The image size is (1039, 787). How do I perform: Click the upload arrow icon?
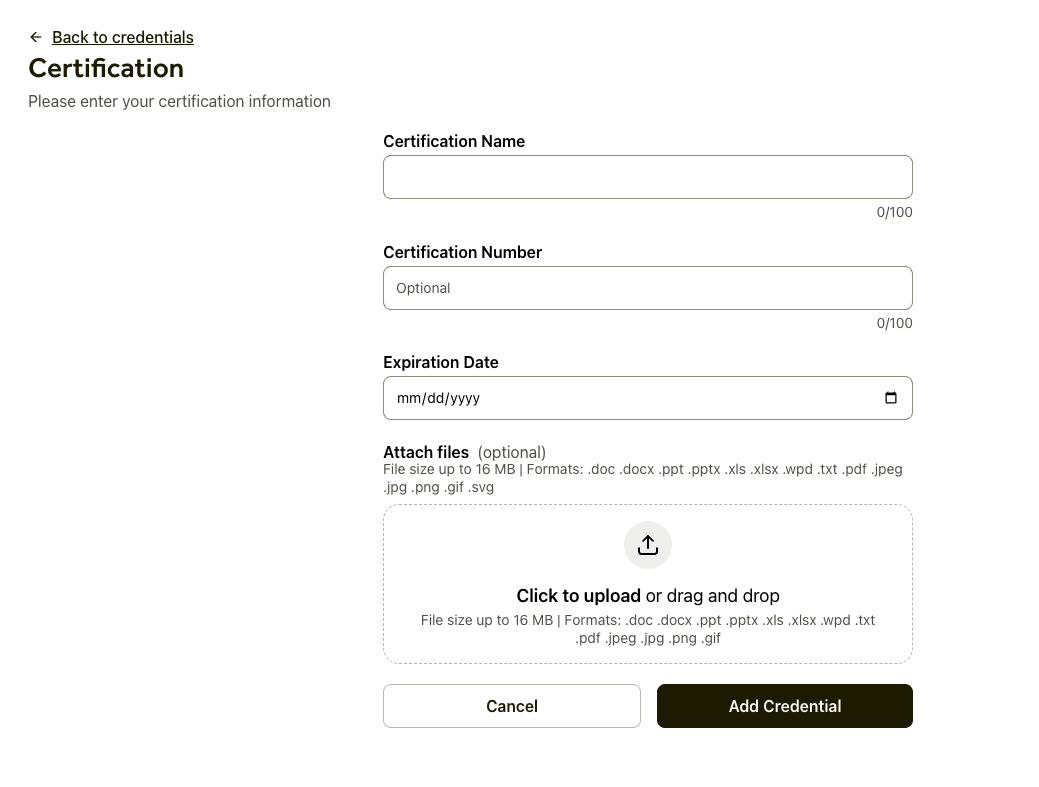coord(648,545)
